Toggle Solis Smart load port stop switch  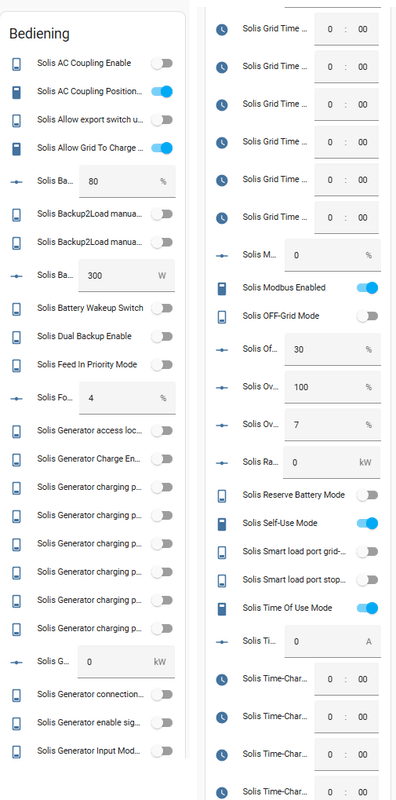tap(367, 580)
